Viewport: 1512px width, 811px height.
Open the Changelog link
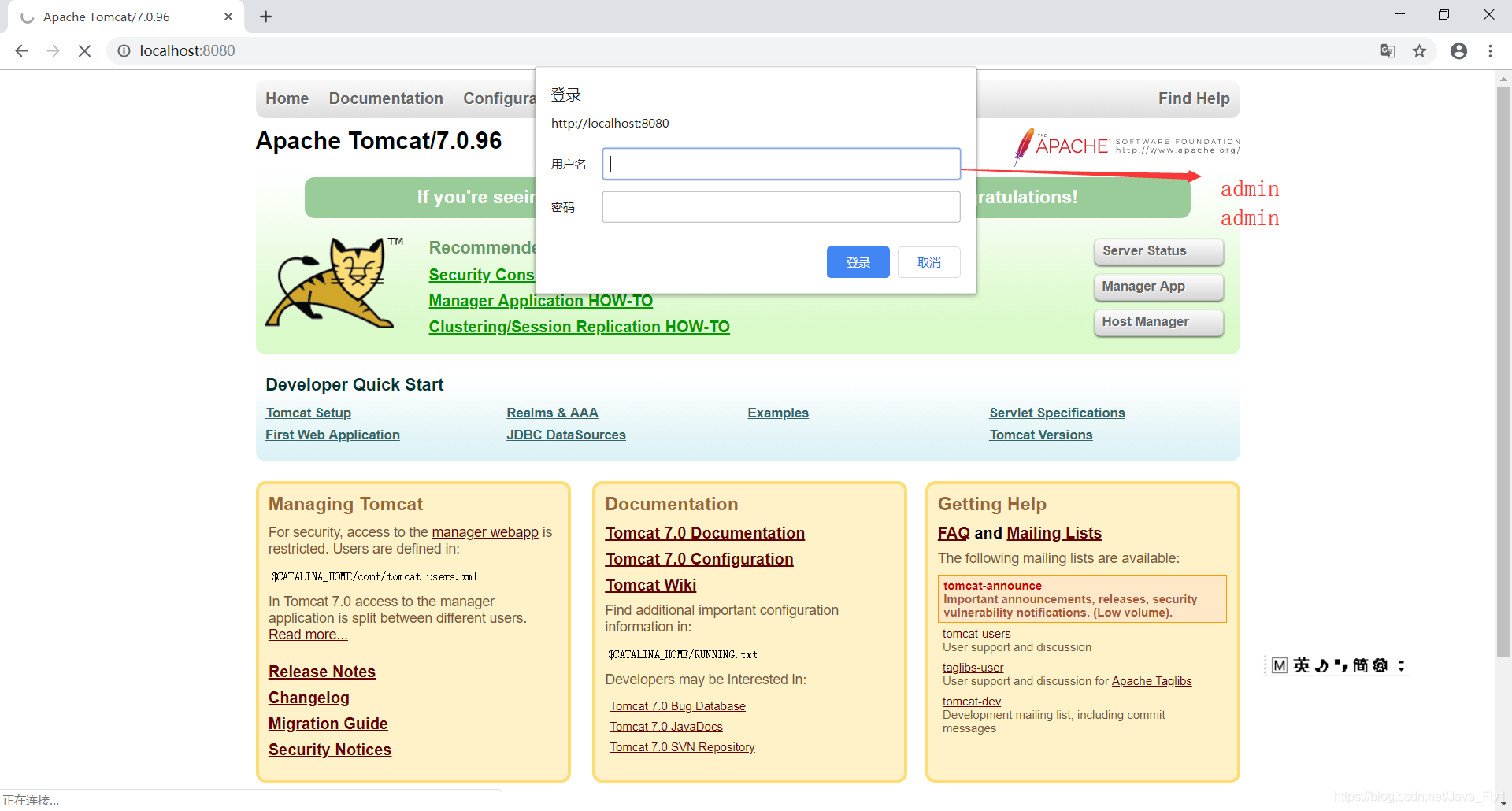click(x=309, y=698)
